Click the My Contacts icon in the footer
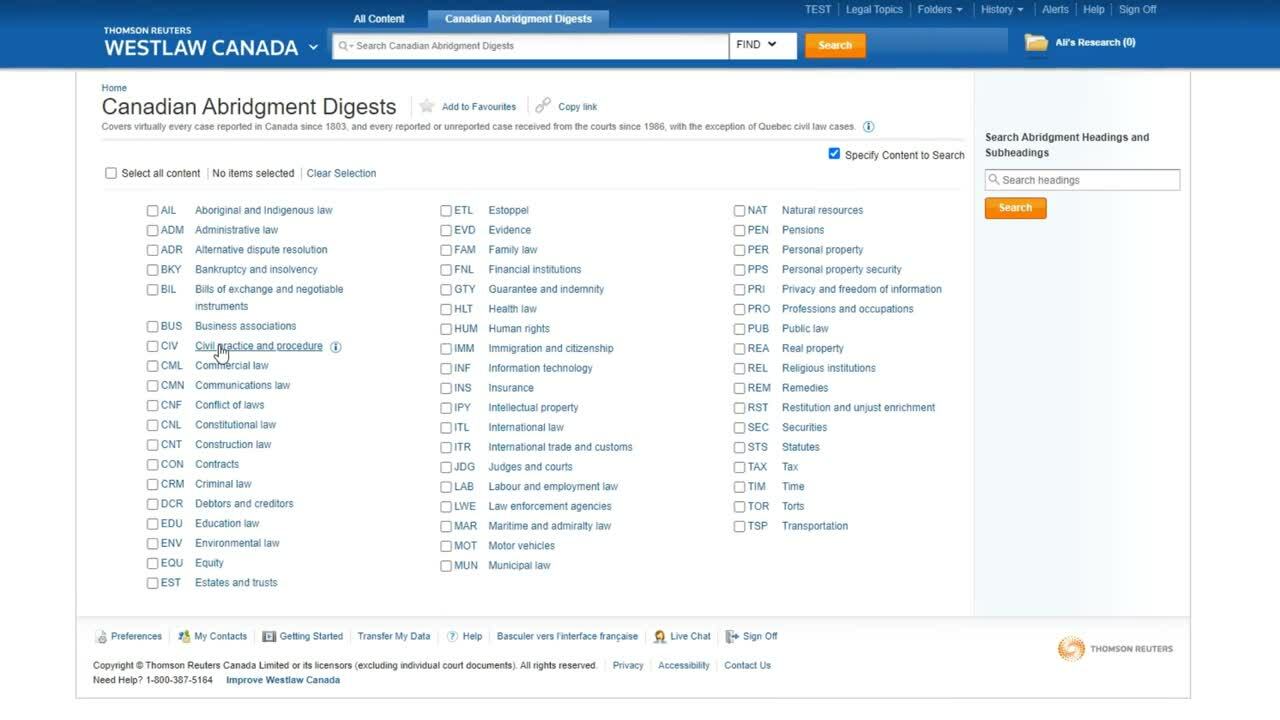This screenshot has height=720, width=1280. [184, 637]
